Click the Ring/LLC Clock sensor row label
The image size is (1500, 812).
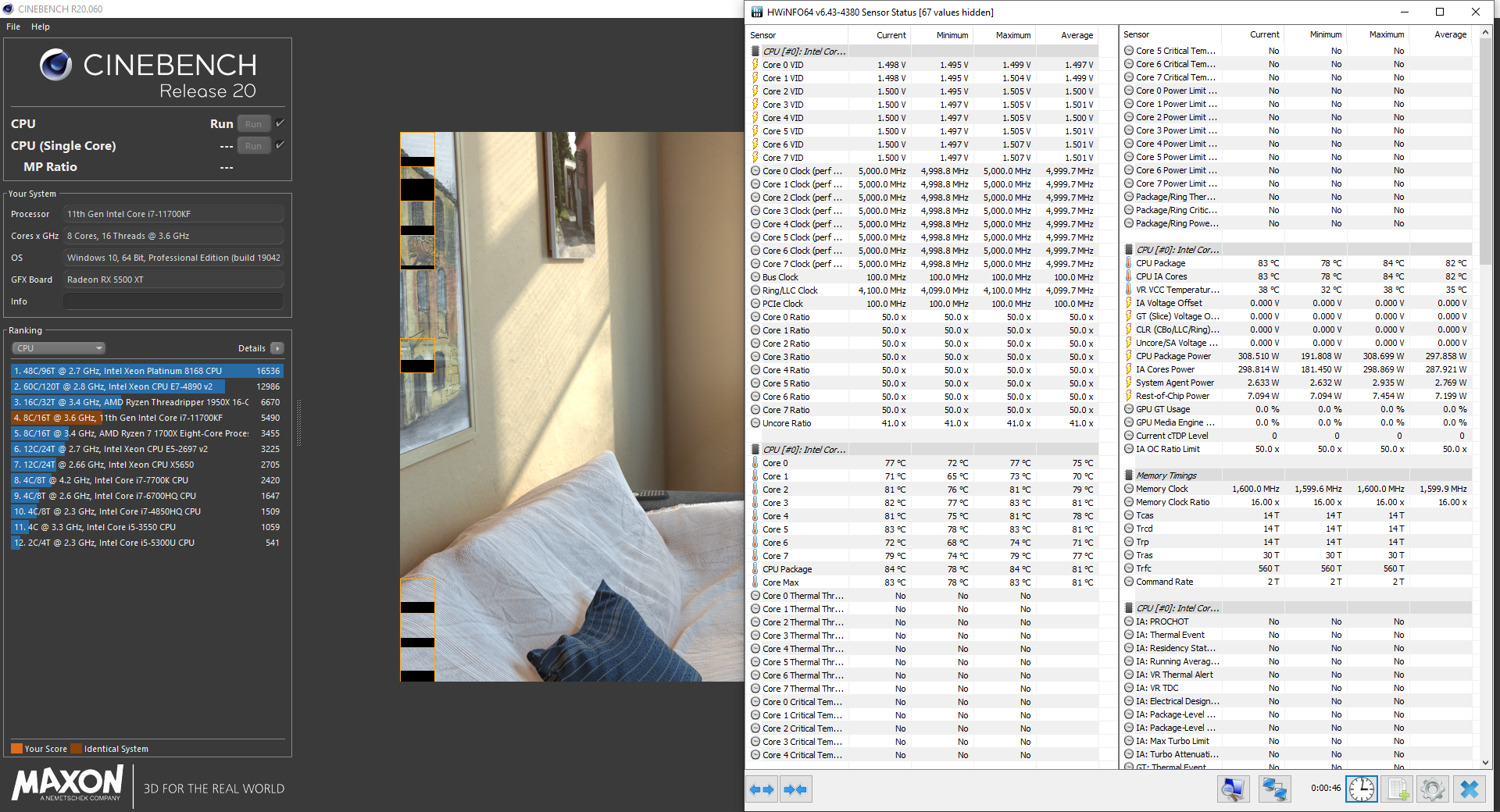pyautogui.click(x=790, y=290)
